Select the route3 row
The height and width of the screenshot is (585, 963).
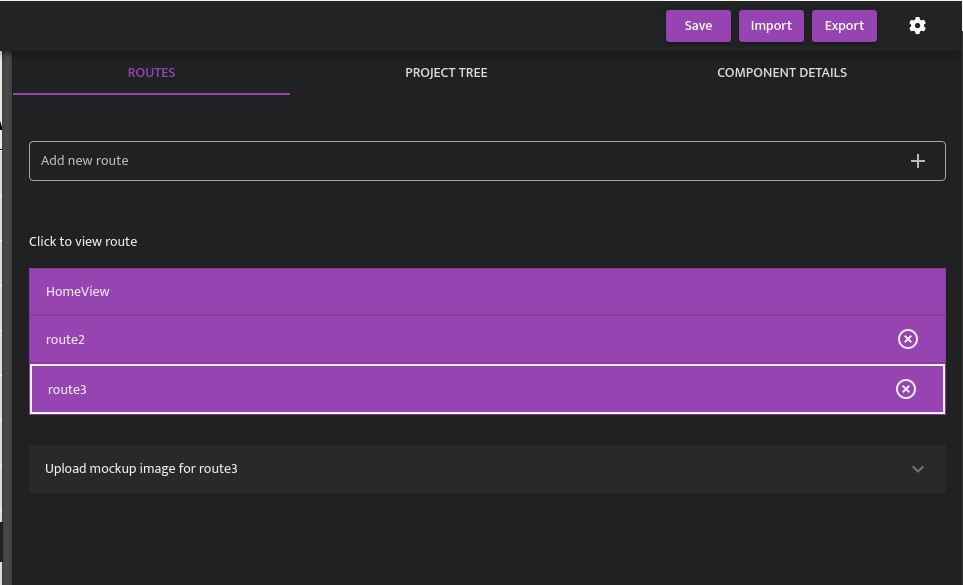click(487, 389)
